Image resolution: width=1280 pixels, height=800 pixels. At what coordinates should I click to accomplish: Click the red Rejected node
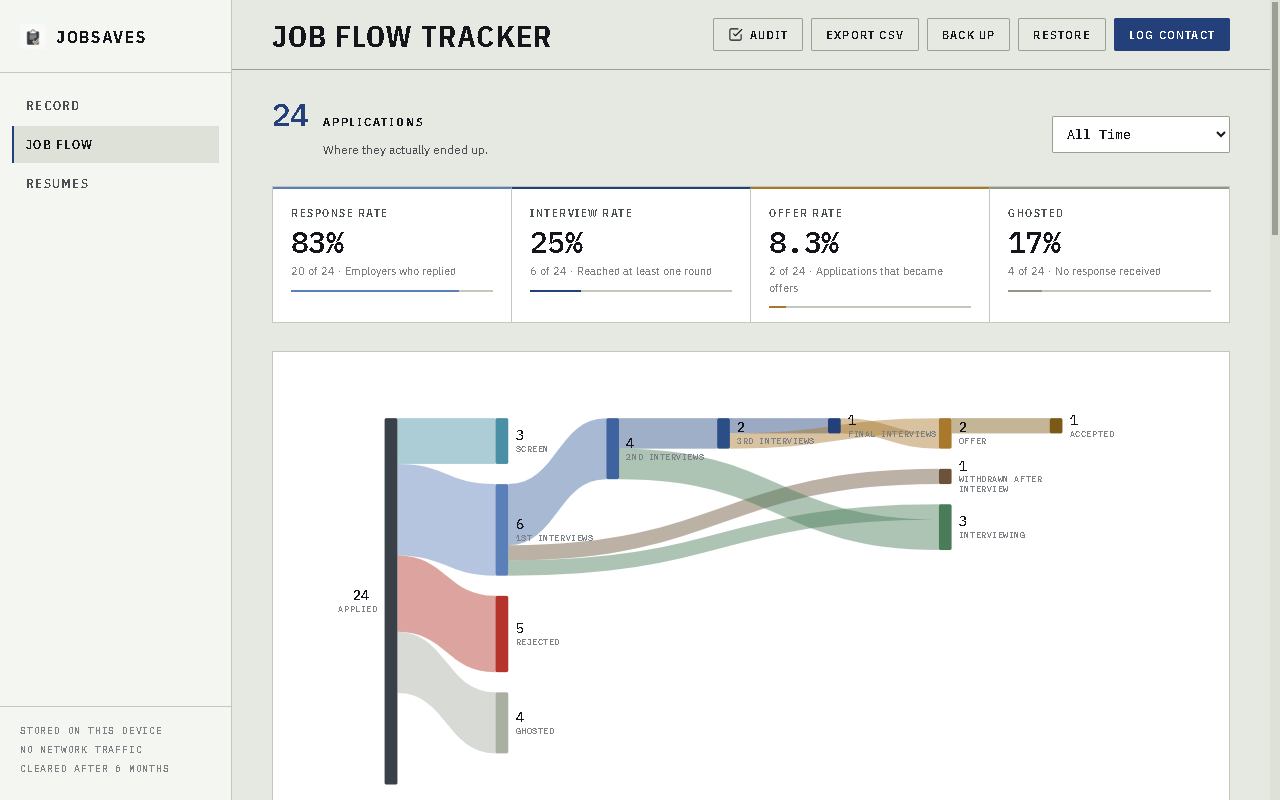(x=502, y=634)
